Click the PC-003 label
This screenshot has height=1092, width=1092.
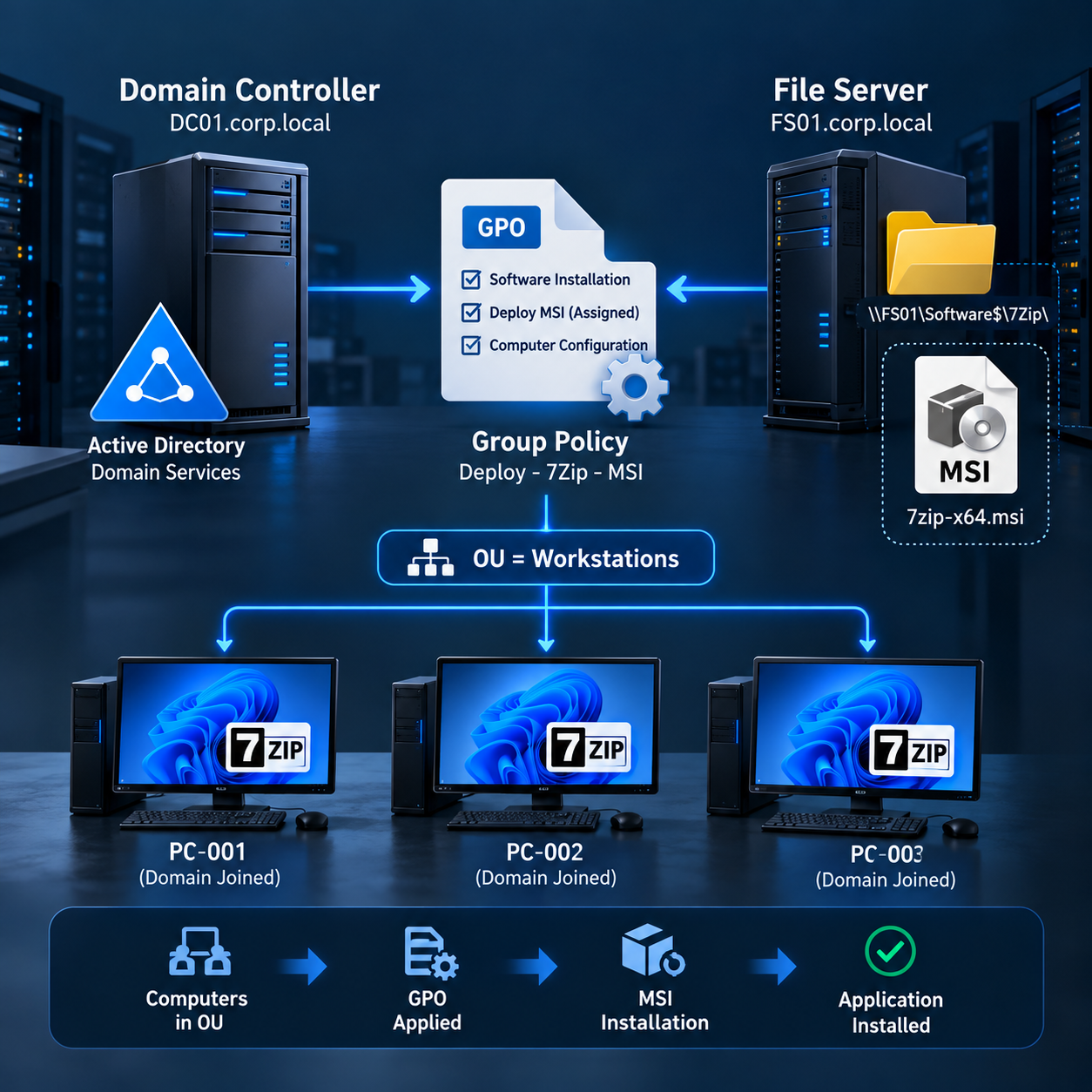point(886,853)
